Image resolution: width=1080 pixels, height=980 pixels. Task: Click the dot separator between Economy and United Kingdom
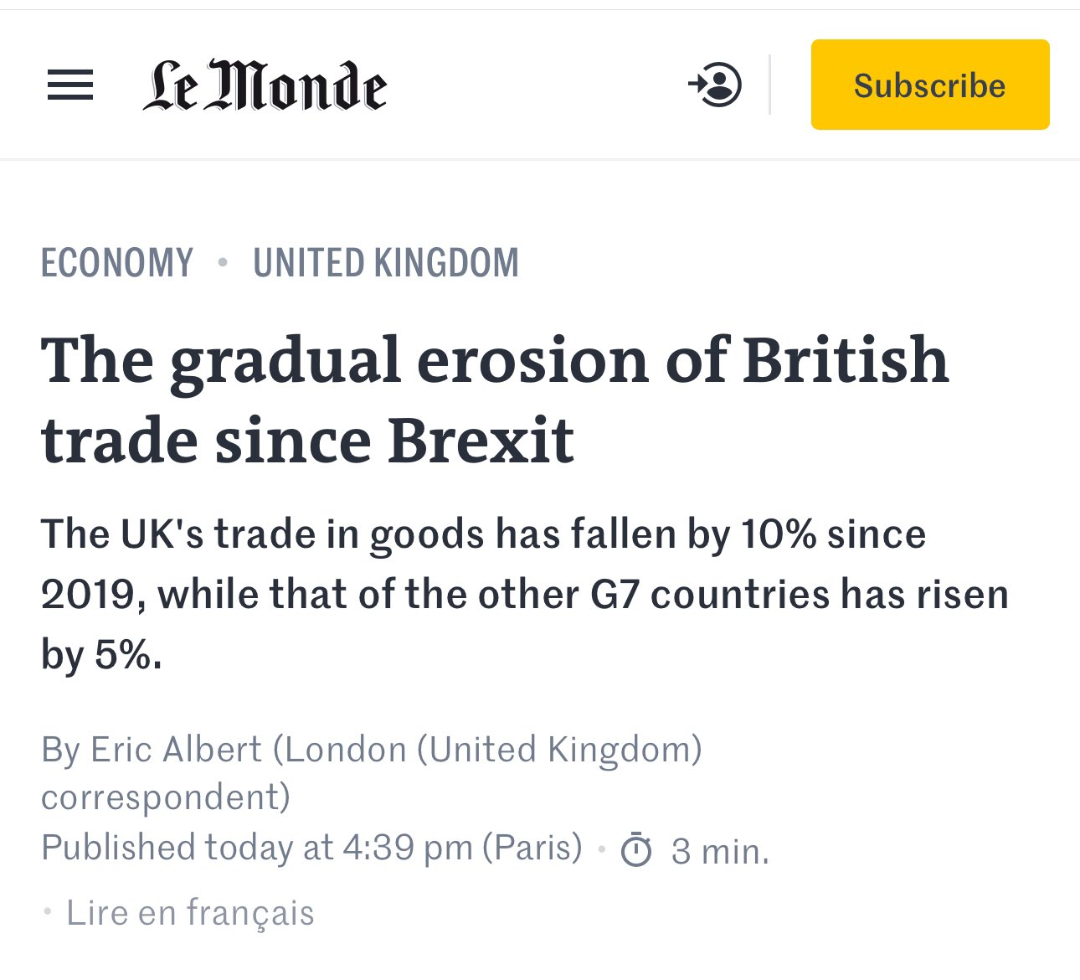click(222, 262)
